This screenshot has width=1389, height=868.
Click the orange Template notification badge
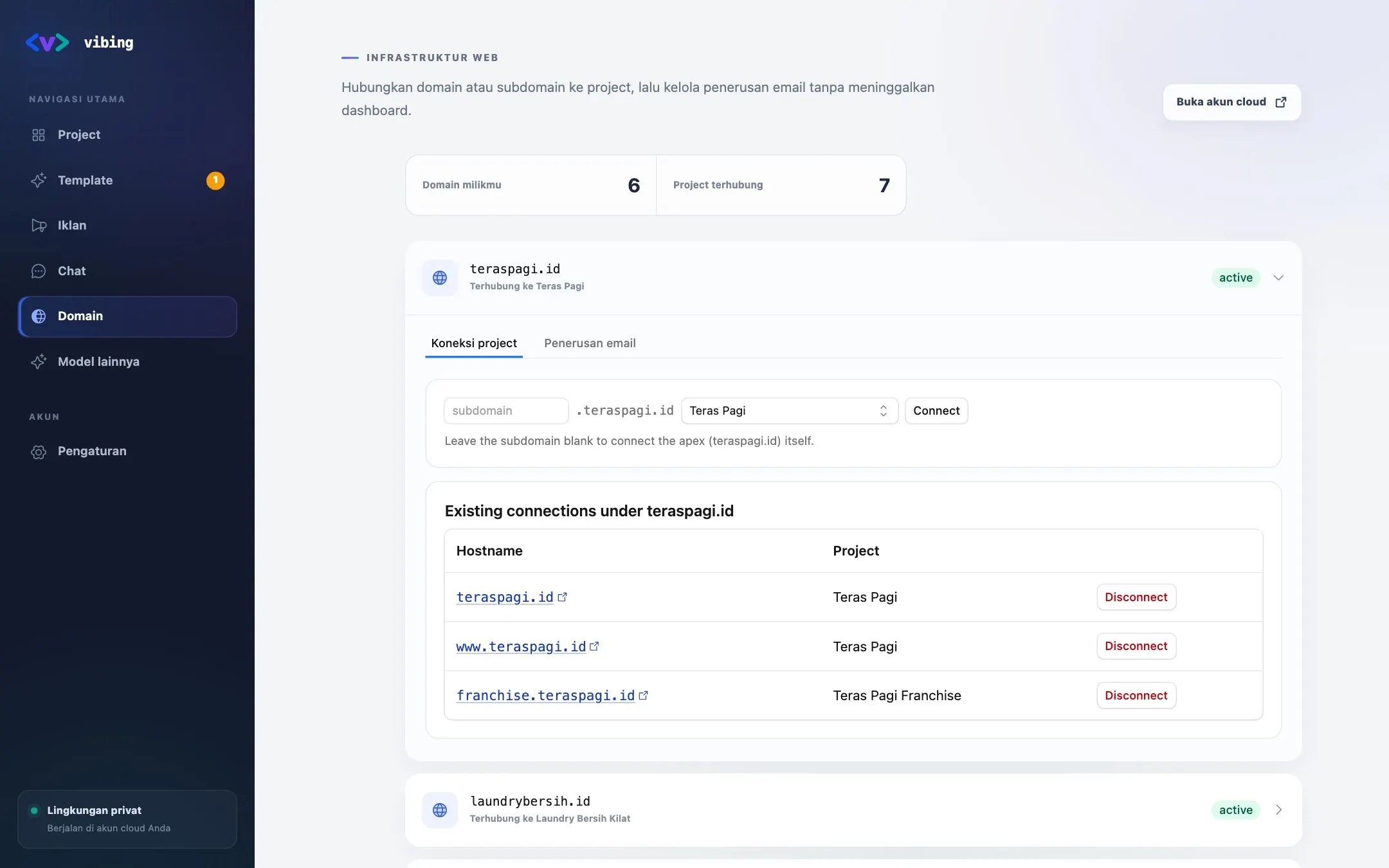[x=215, y=181]
